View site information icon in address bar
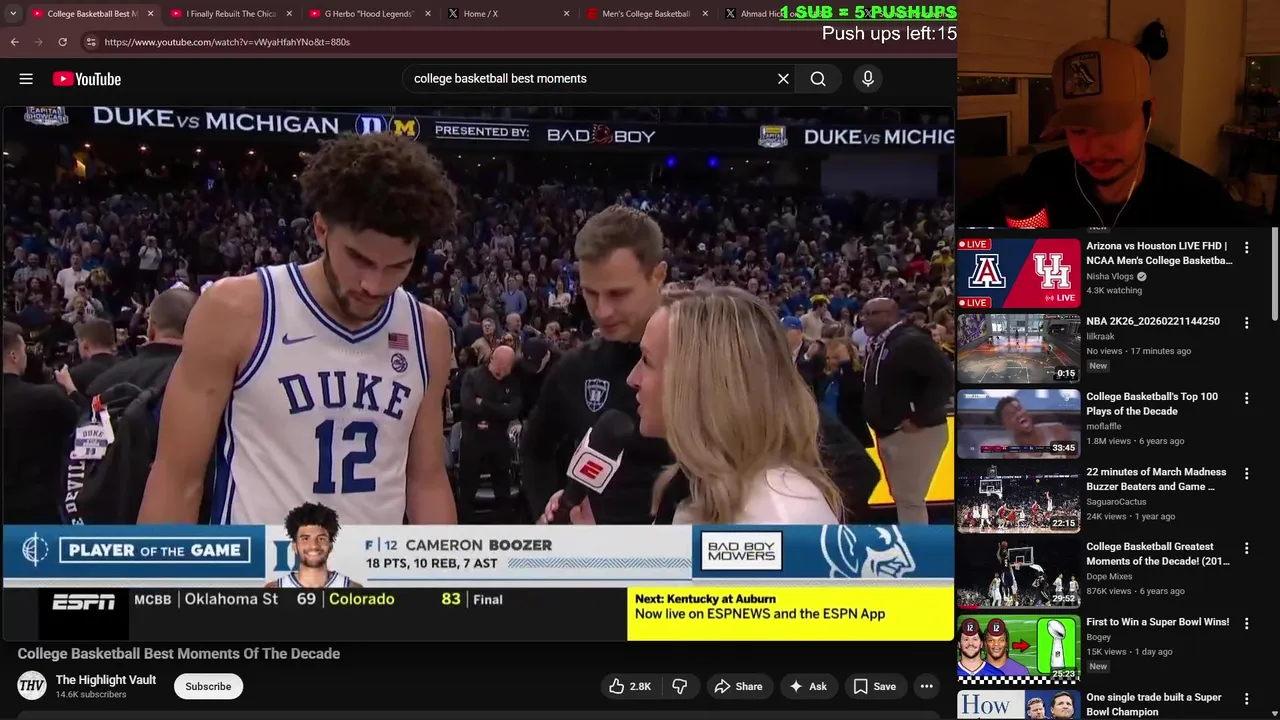The width and height of the screenshot is (1280, 720). click(90, 42)
